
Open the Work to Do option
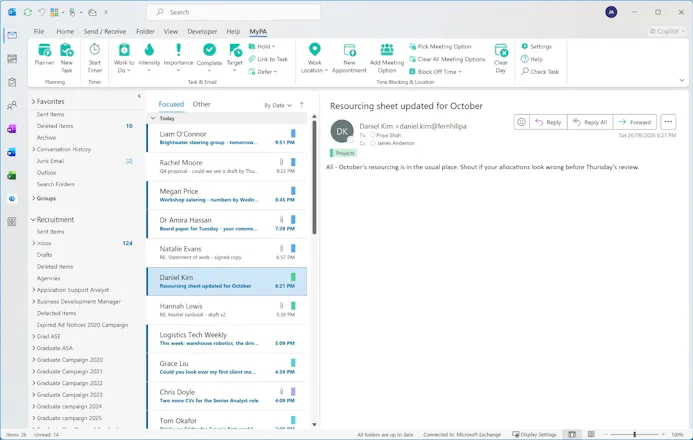(x=124, y=58)
